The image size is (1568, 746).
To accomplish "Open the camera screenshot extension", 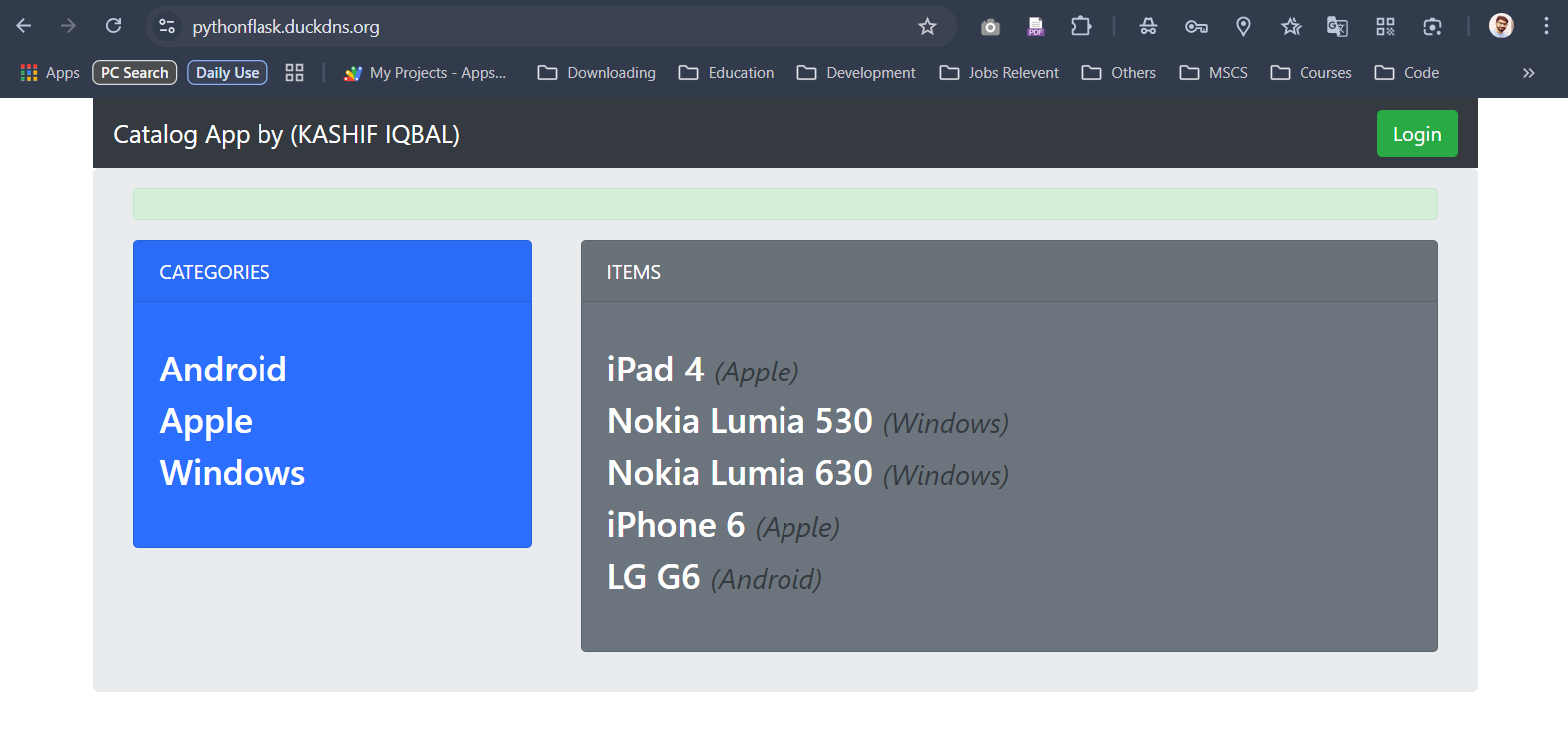I will [x=990, y=27].
